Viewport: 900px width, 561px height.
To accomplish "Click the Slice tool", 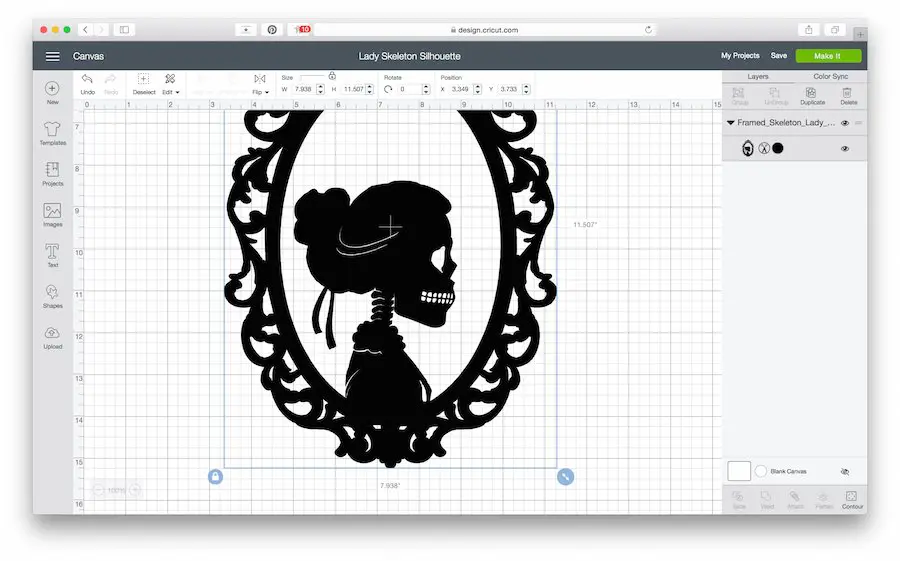I will 739,499.
